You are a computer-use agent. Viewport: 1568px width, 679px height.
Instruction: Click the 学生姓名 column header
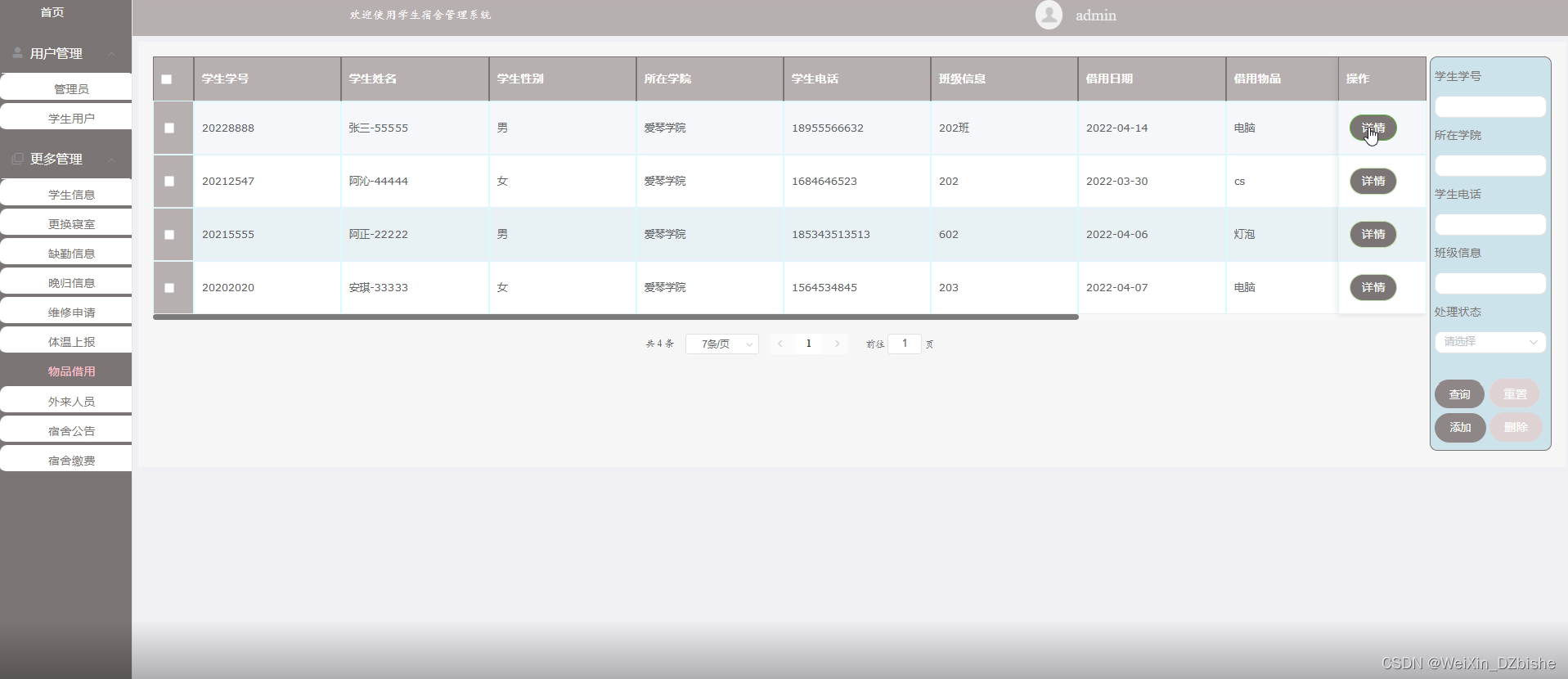click(415, 79)
